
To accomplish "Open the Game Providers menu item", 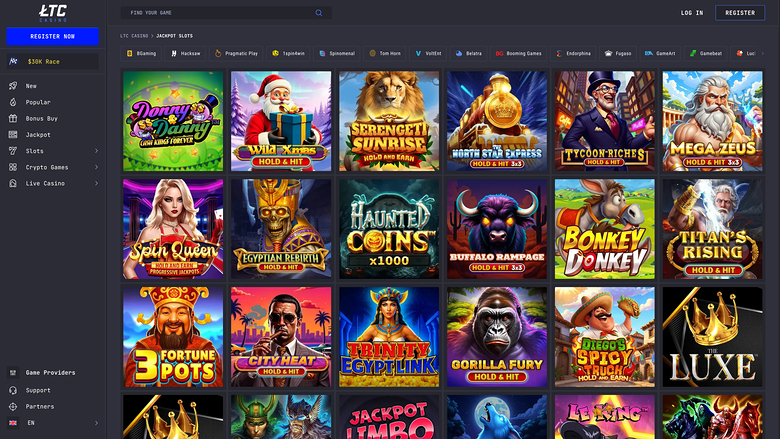I will (x=53, y=372).
